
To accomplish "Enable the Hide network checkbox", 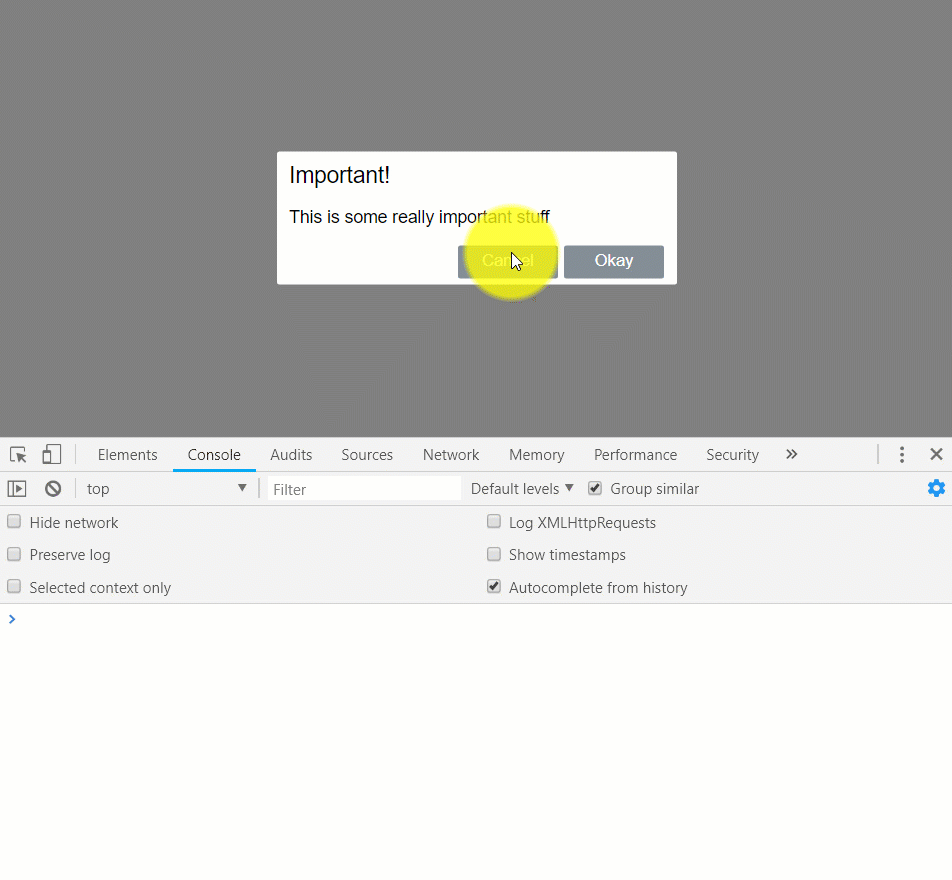I will tap(14, 521).
